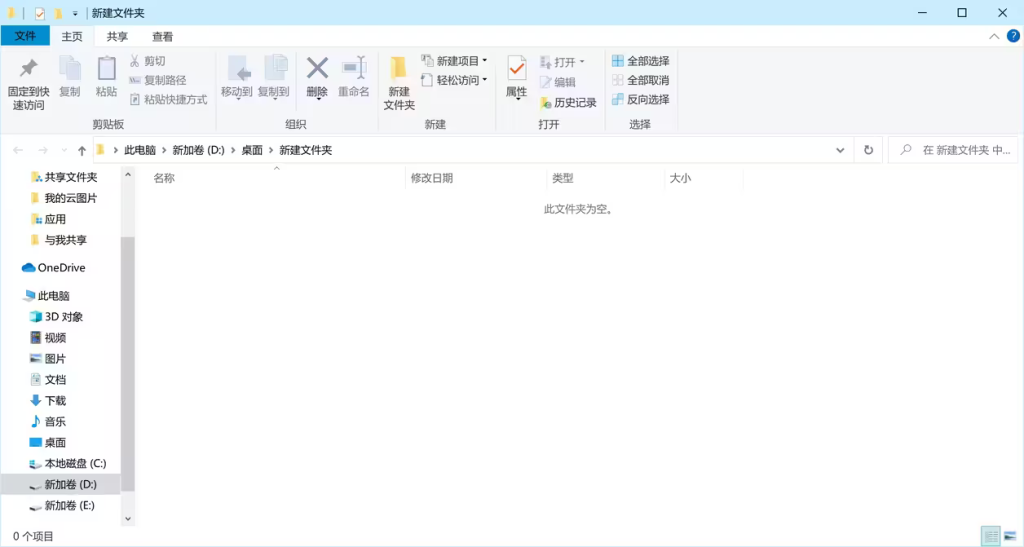Open the recent locations dropdown arrow
This screenshot has width=1024, height=547.
pos(64,151)
